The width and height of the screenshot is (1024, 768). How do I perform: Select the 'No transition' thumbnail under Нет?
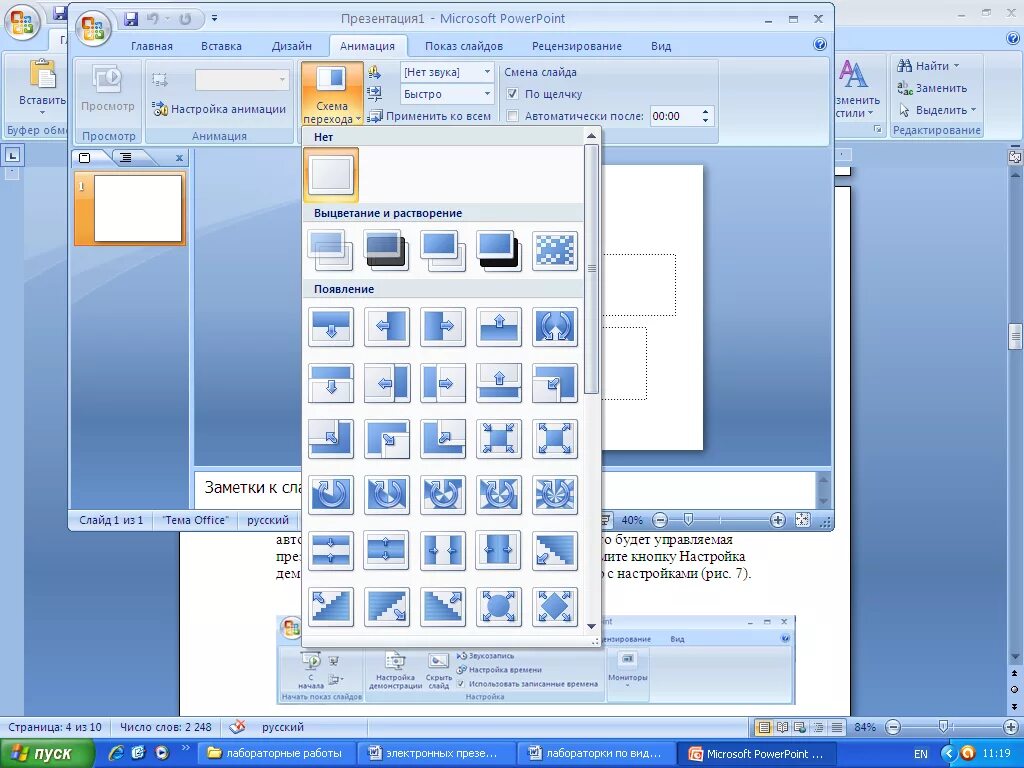pyautogui.click(x=331, y=175)
